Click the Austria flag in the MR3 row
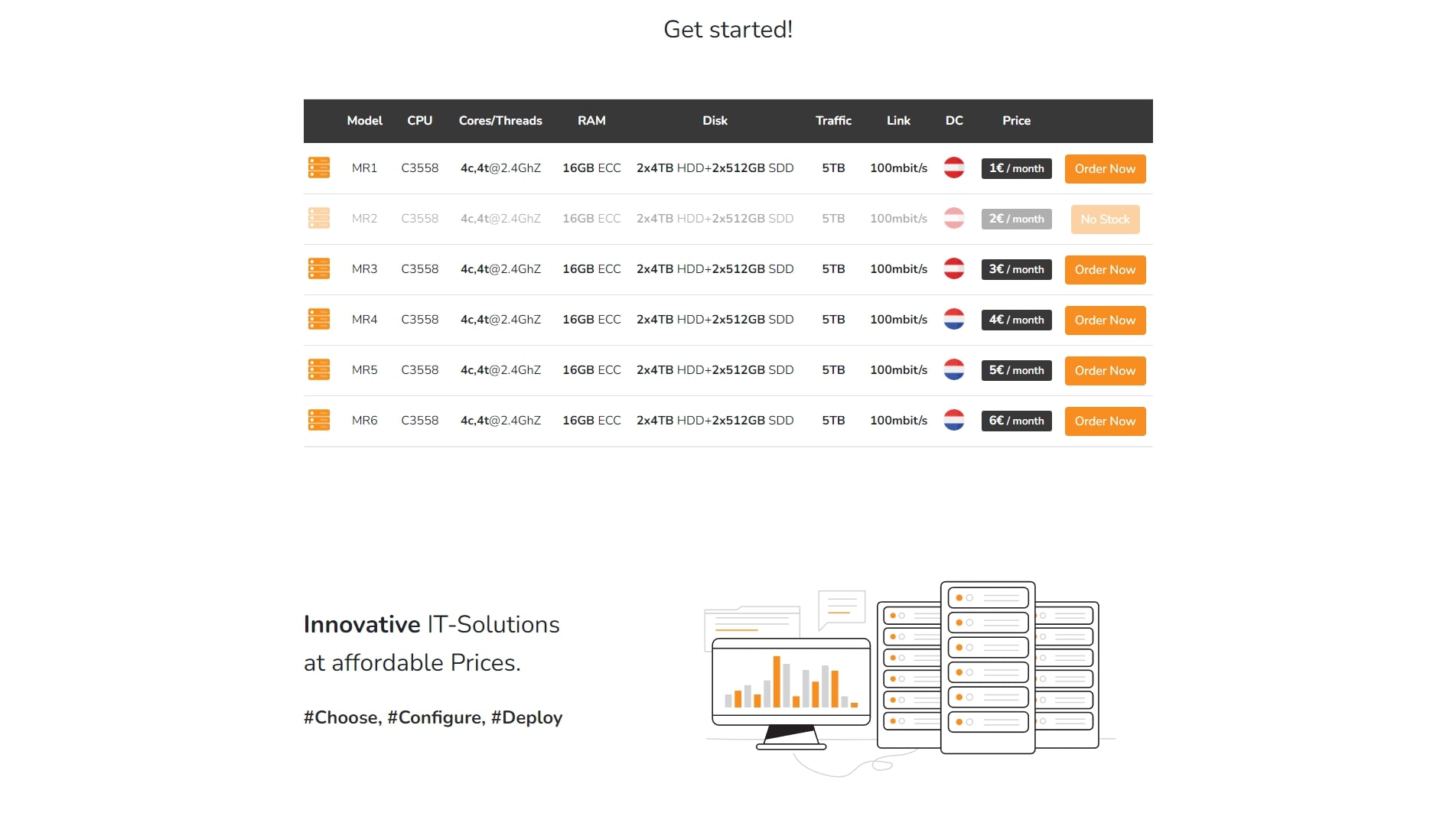Viewport: 1456px width, 826px height. [953, 268]
